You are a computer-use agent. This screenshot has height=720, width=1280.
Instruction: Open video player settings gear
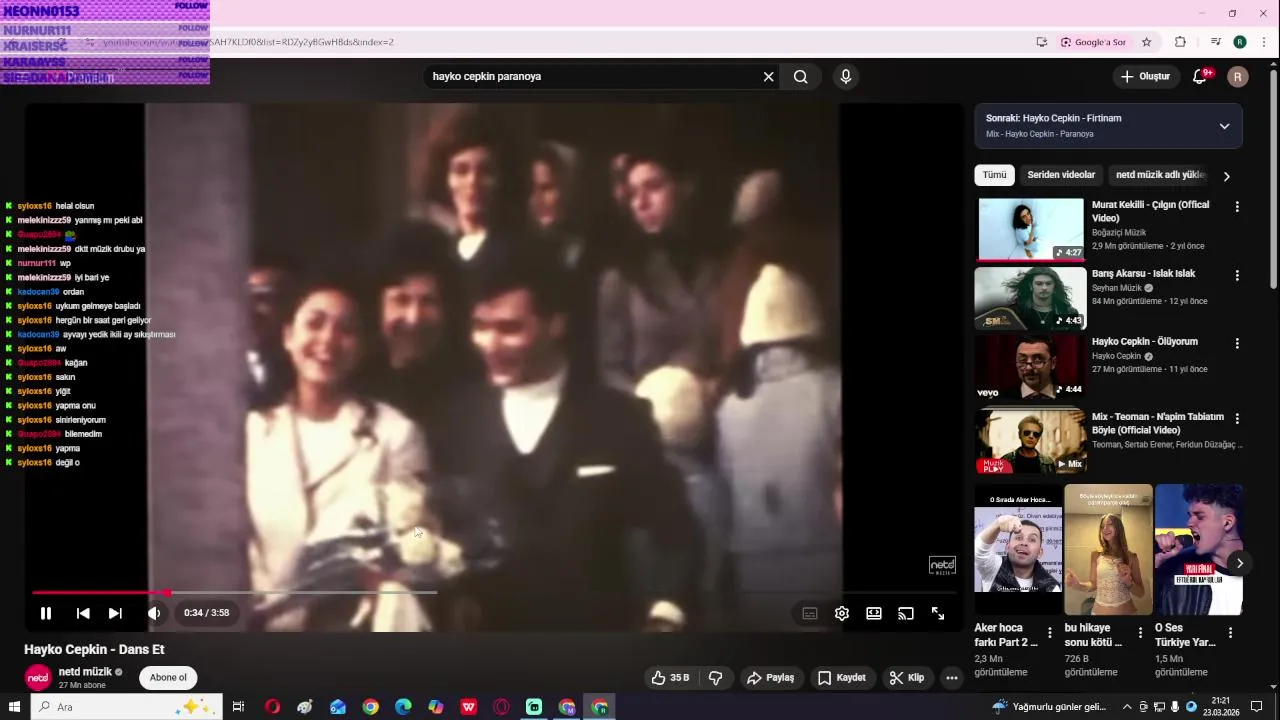(842, 613)
